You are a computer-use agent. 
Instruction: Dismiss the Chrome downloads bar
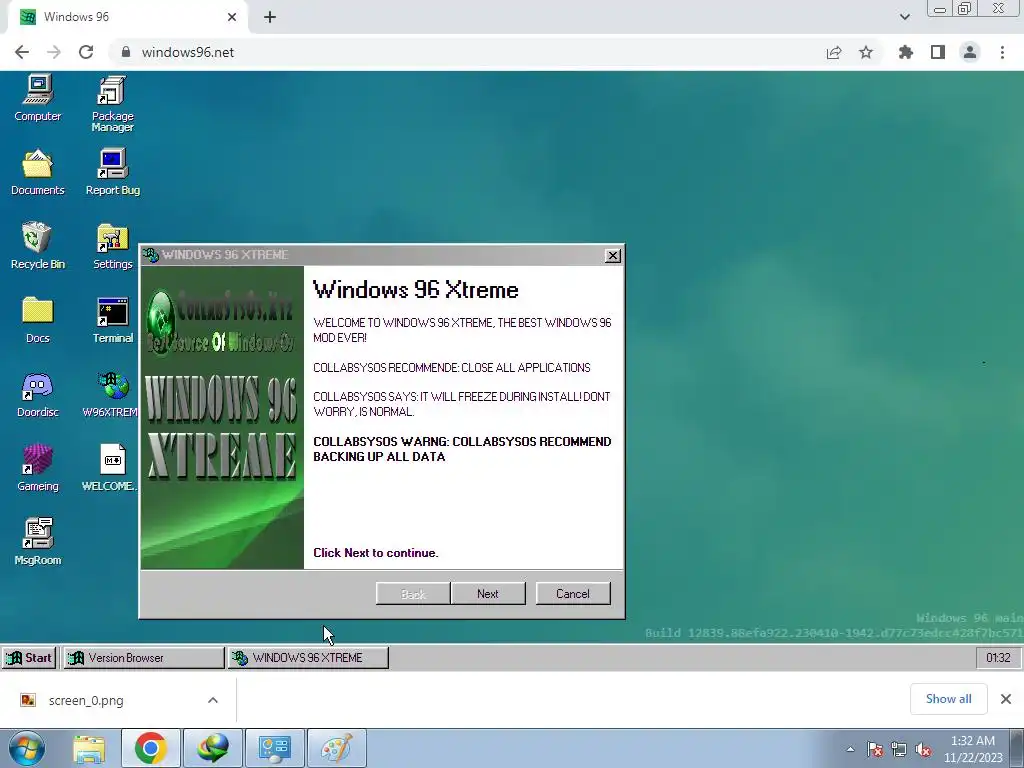pos(1006,699)
